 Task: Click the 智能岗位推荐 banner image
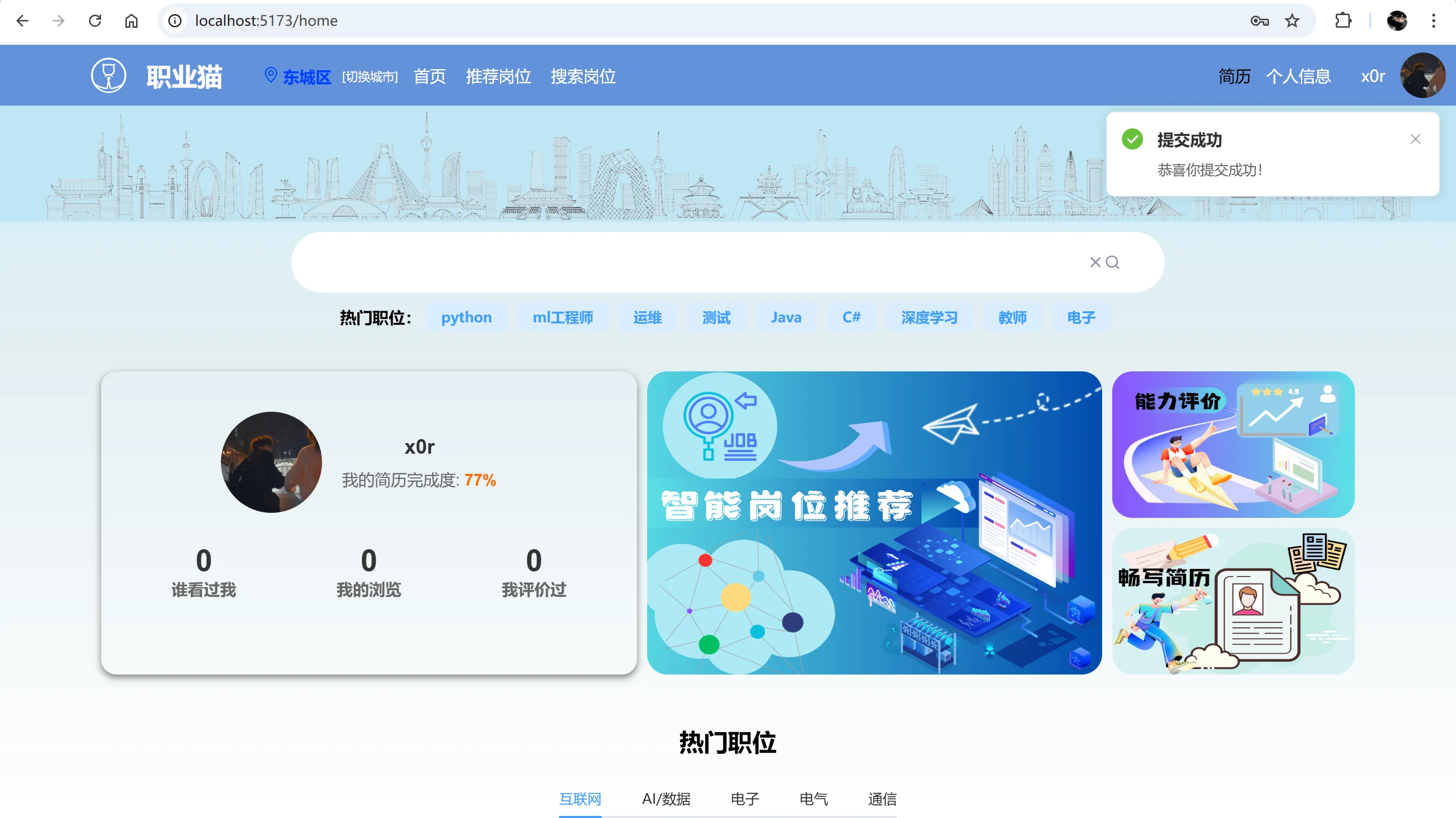point(874,522)
